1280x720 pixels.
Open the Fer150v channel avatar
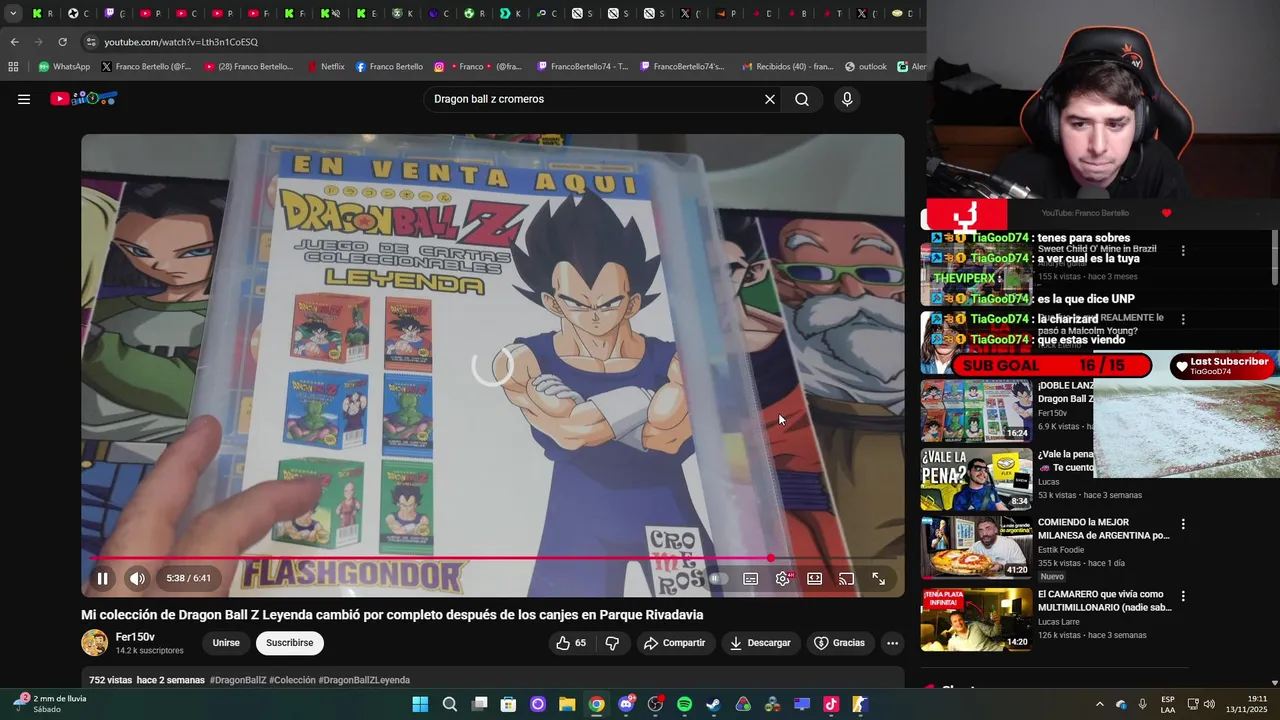click(95, 643)
